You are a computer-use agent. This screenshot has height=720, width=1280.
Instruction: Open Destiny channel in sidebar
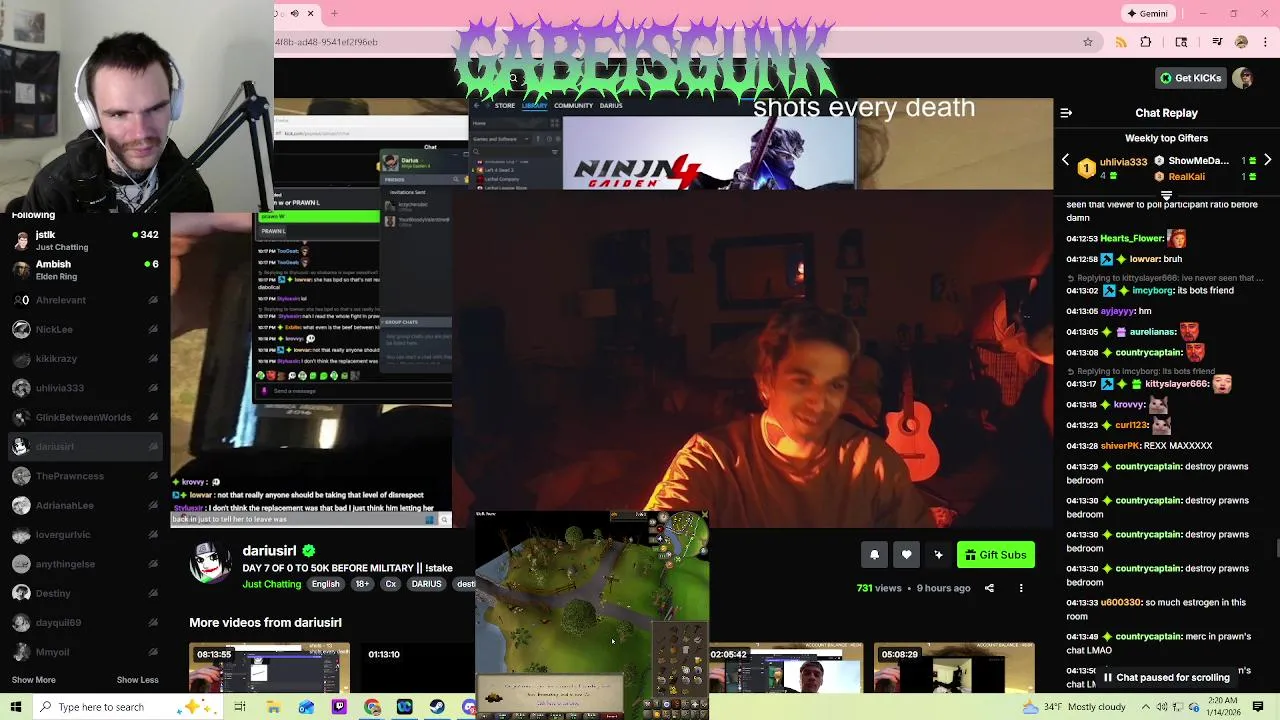coord(85,593)
